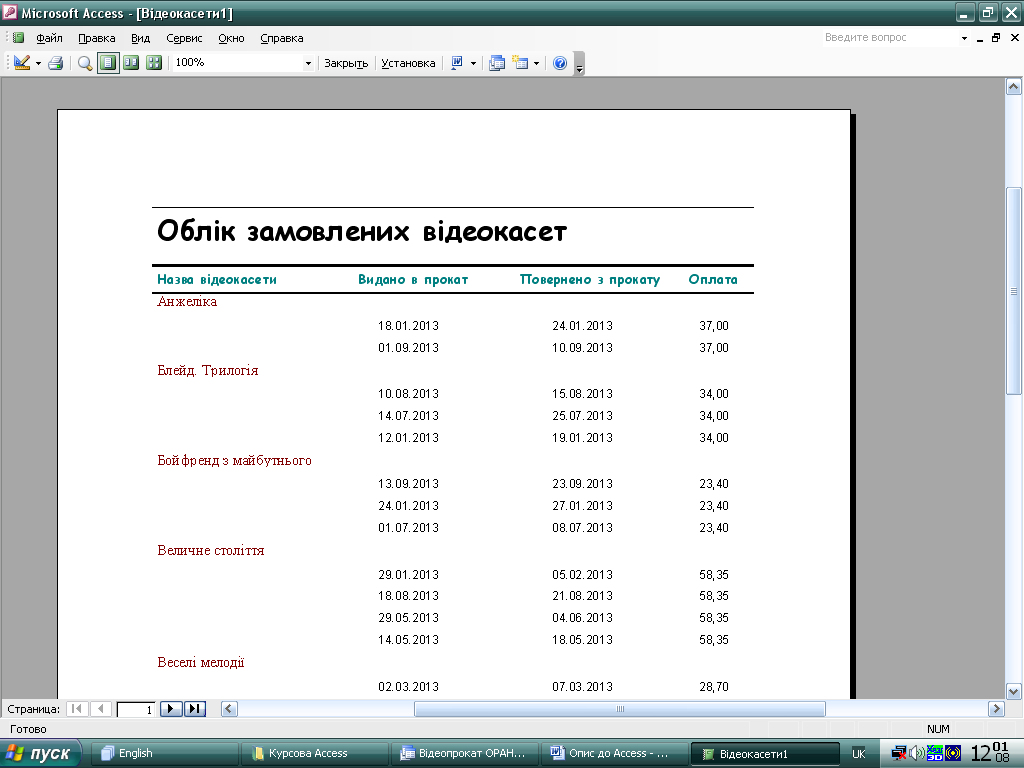The image size is (1024, 768).
Task: Click the report control icon in menu bar
Action: pyautogui.click(x=18, y=38)
